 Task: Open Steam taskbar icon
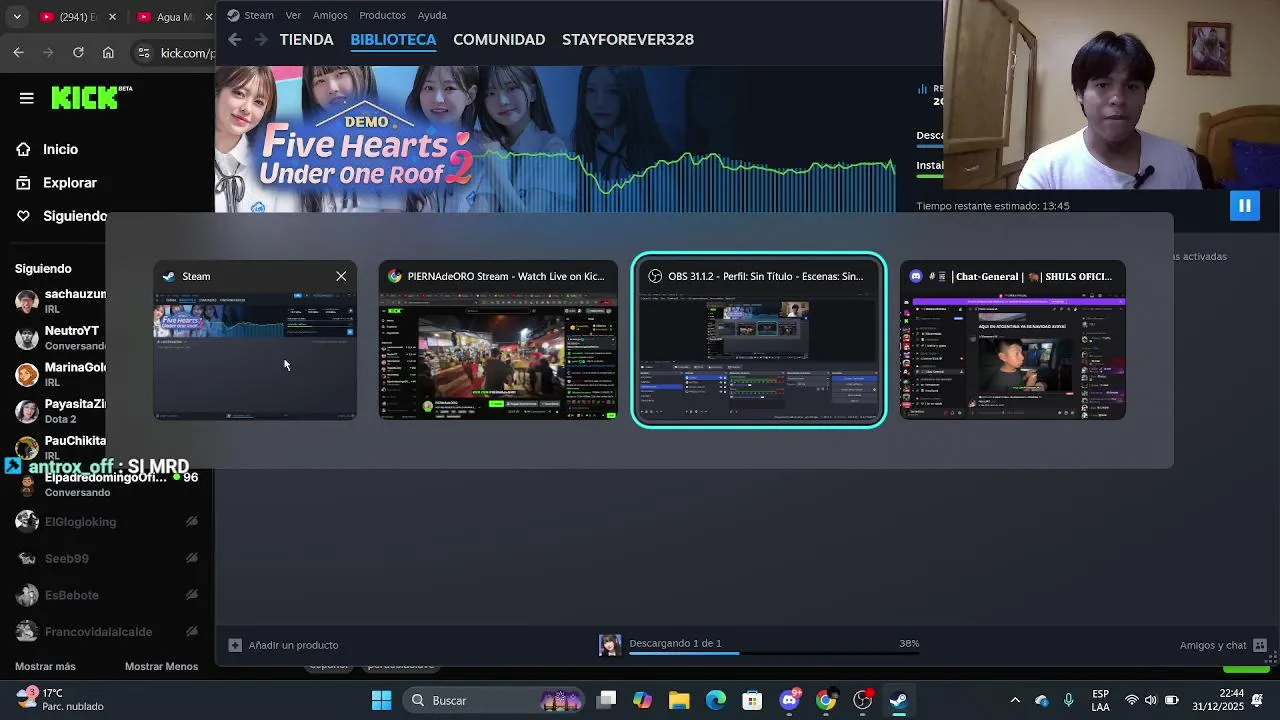click(899, 700)
